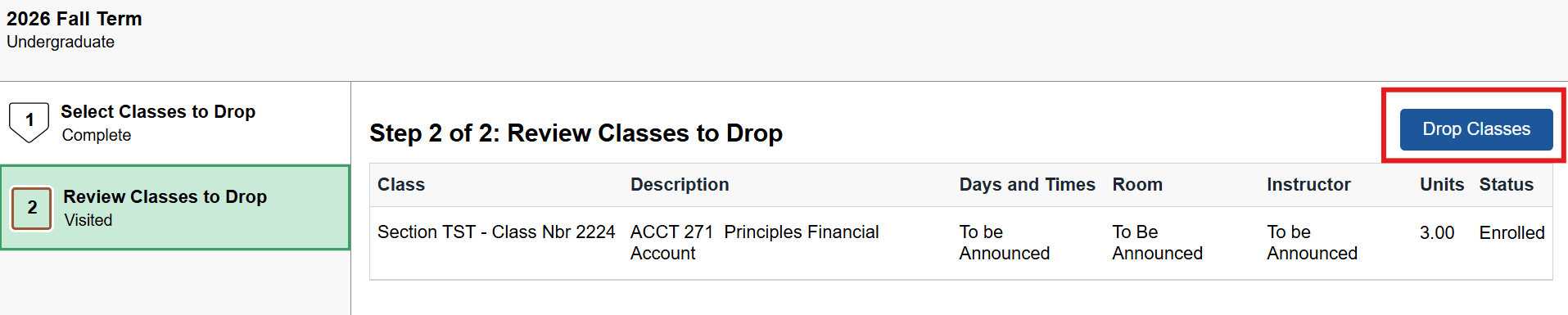The image size is (1568, 315).
Task: Select step 1 pentagon number icon
Action: point(29,122)
